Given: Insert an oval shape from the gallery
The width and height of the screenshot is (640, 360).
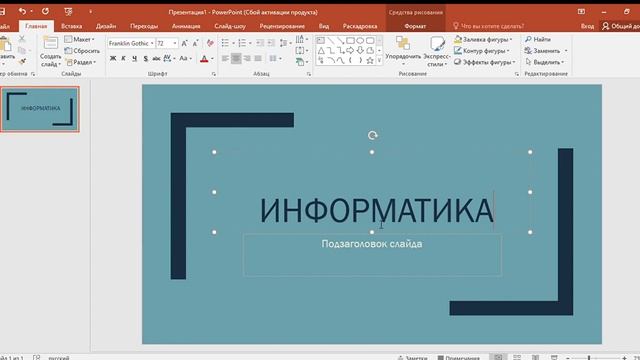Looking at the screenshot, I should pos(360,41).
